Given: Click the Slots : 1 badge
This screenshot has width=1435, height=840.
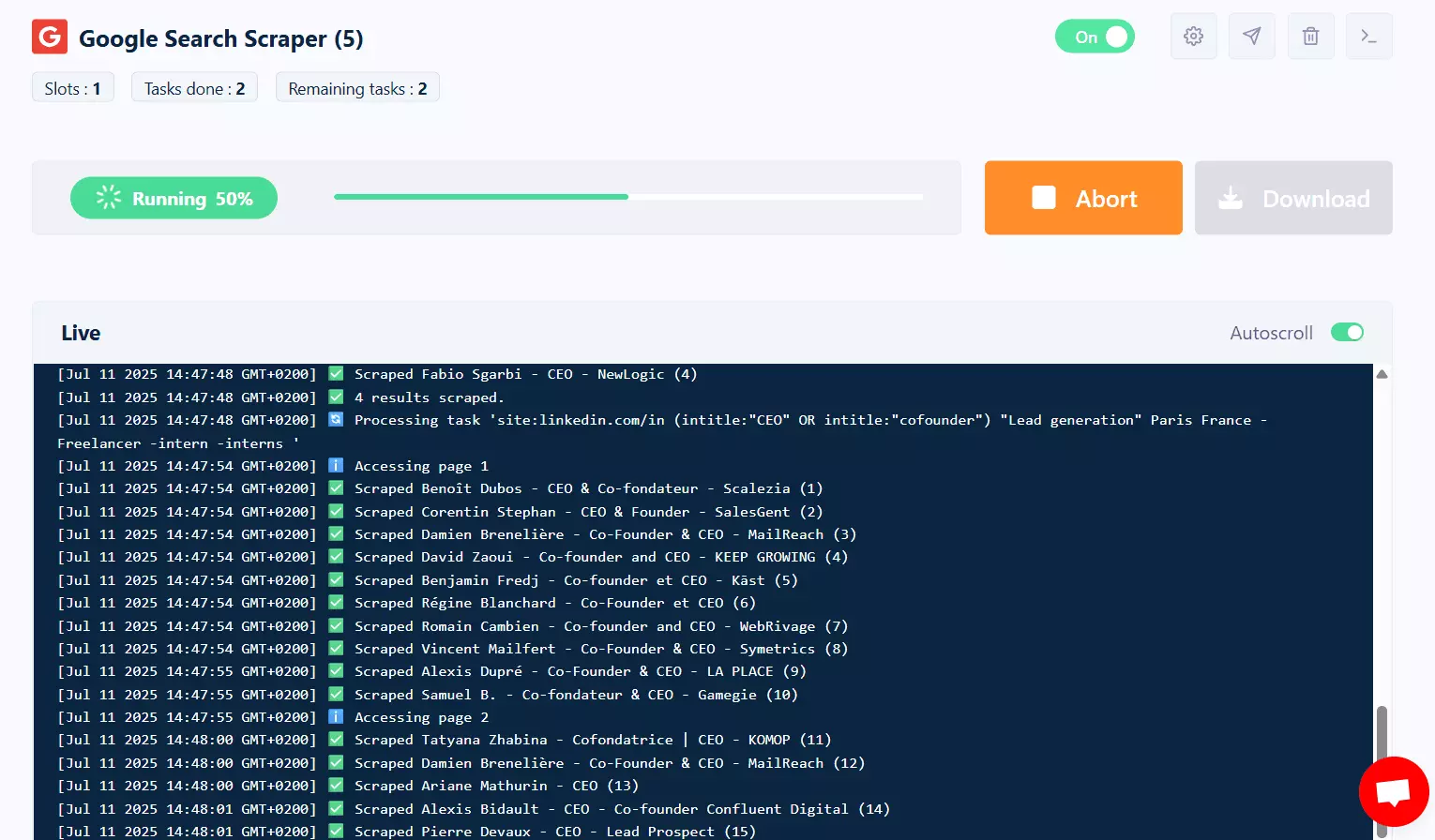Looking at the screenshot, I should point(72,87).
